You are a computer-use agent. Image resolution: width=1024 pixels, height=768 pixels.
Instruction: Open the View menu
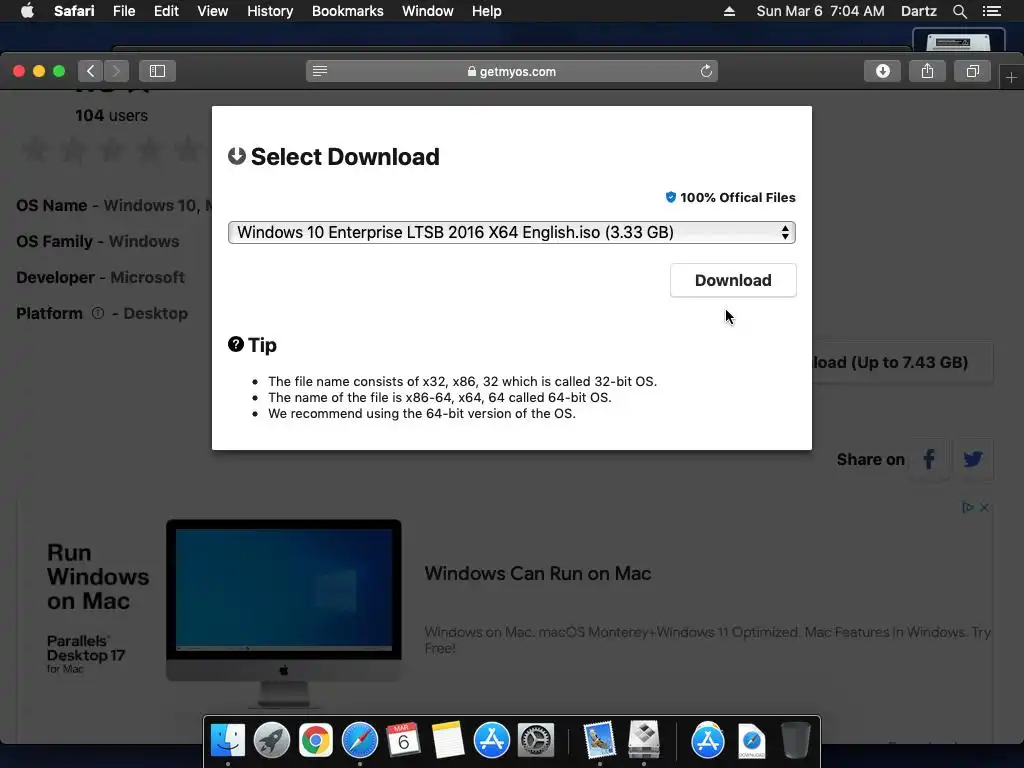[212, 11]
